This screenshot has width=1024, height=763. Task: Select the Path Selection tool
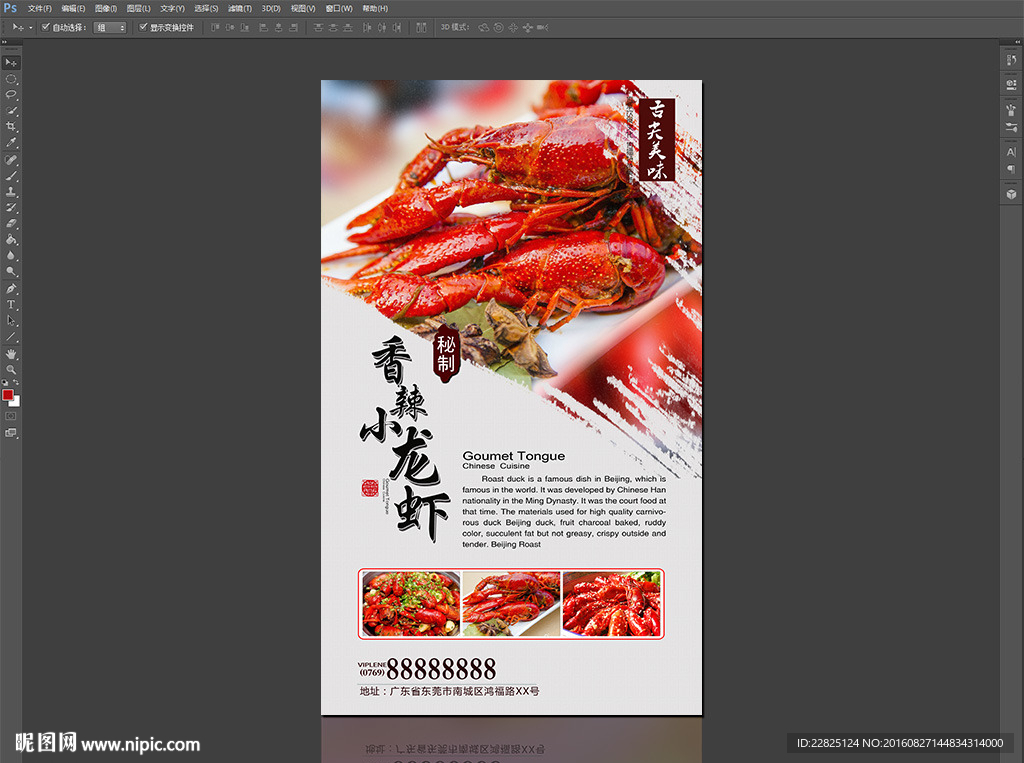point(11,321)
